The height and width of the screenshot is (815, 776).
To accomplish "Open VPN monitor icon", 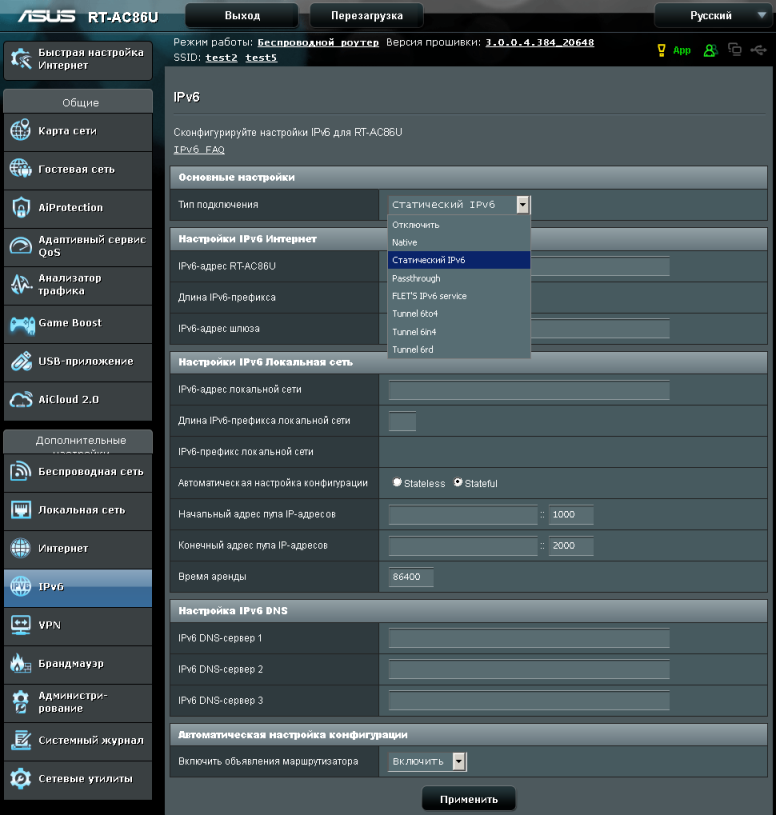I will pyautogui.click(x=21, y=625).
